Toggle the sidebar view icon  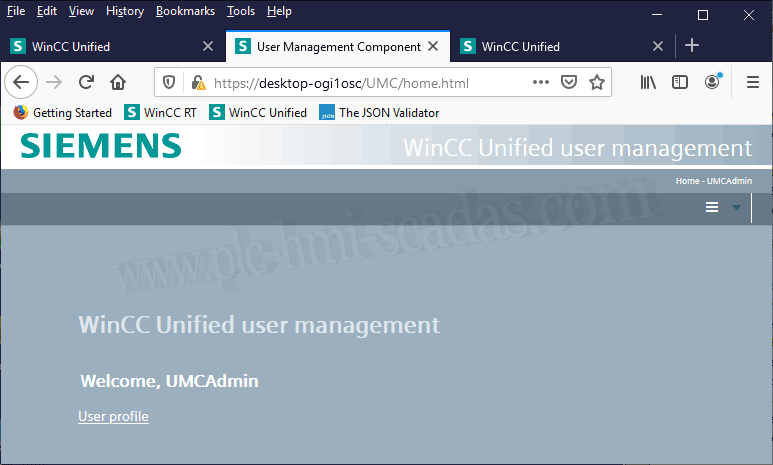tap(680, 82)
